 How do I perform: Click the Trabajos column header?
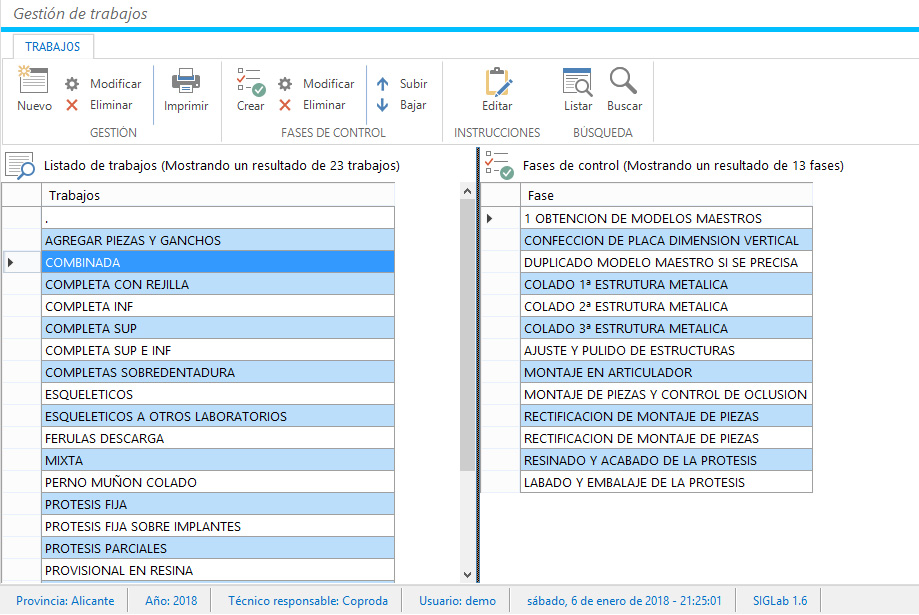tap(218, 195)
